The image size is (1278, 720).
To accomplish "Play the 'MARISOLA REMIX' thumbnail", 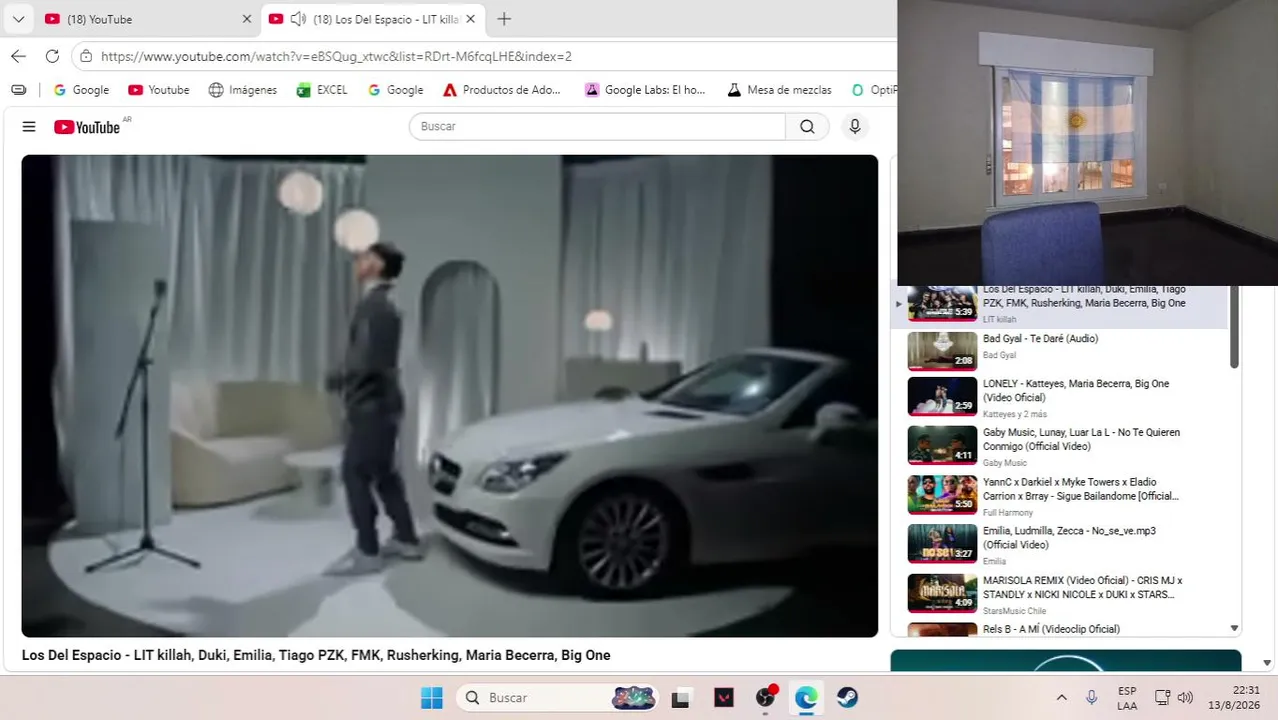I will click(942, 592).
